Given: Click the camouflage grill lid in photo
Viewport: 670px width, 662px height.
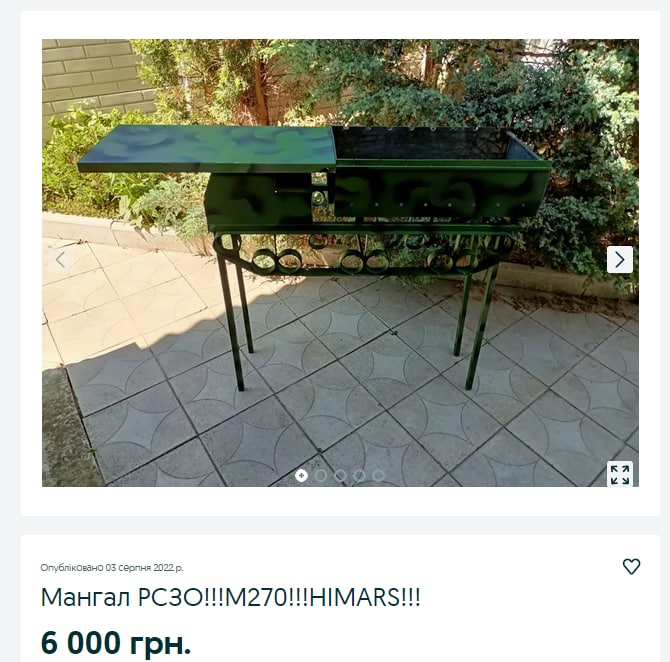Looking at the screenshot, I should [207, 148].
